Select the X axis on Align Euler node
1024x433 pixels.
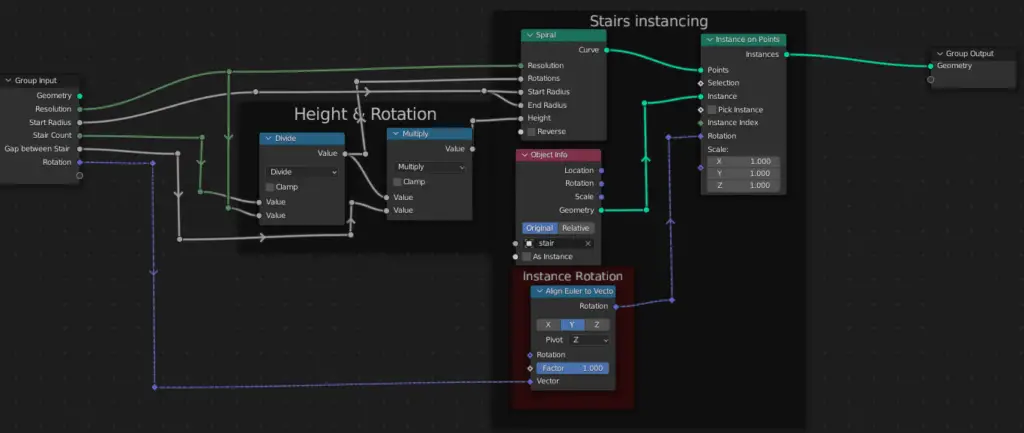click(x=549, y=325)
